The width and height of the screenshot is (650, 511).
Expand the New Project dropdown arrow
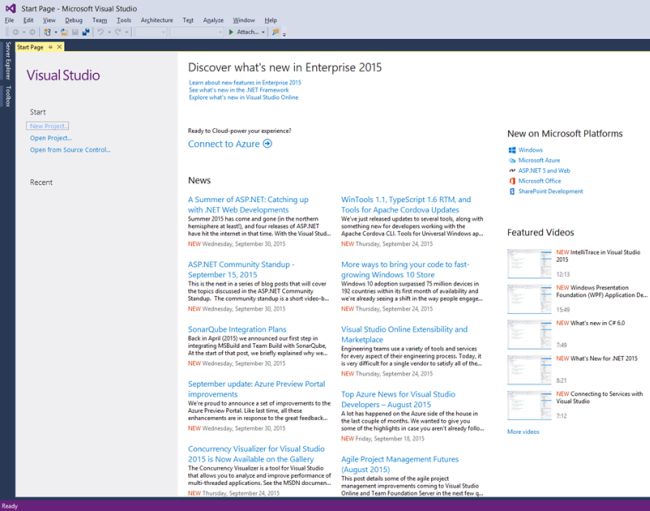tap(56, 32)
